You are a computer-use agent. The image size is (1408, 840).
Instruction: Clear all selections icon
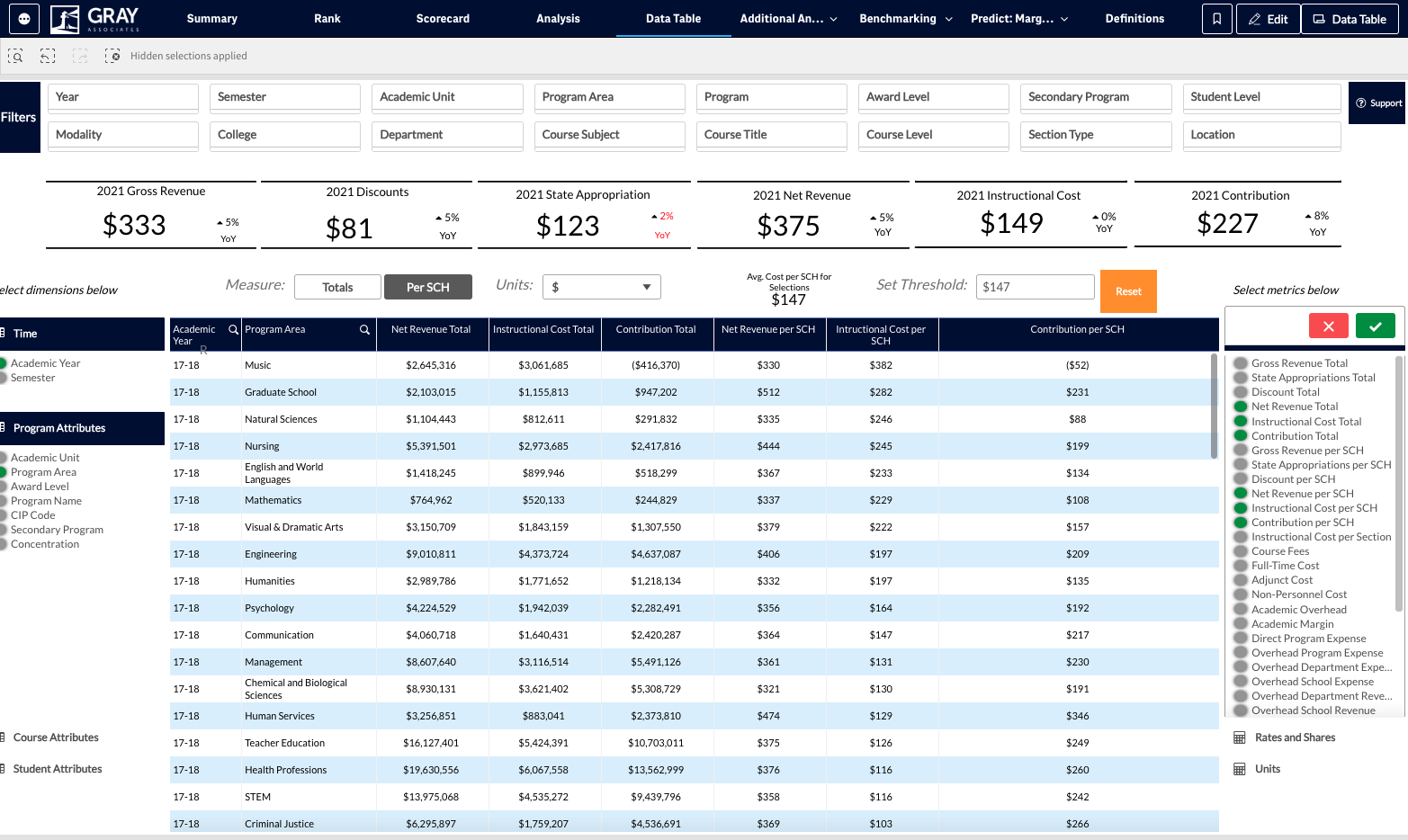112,56
